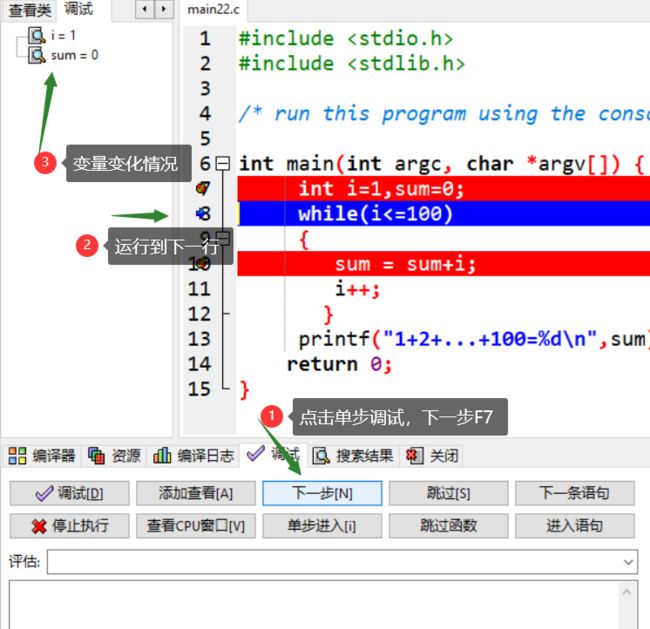Click the printf statement on line 13
This screenshot has width=650, height=629.
[x=473, y=339]
